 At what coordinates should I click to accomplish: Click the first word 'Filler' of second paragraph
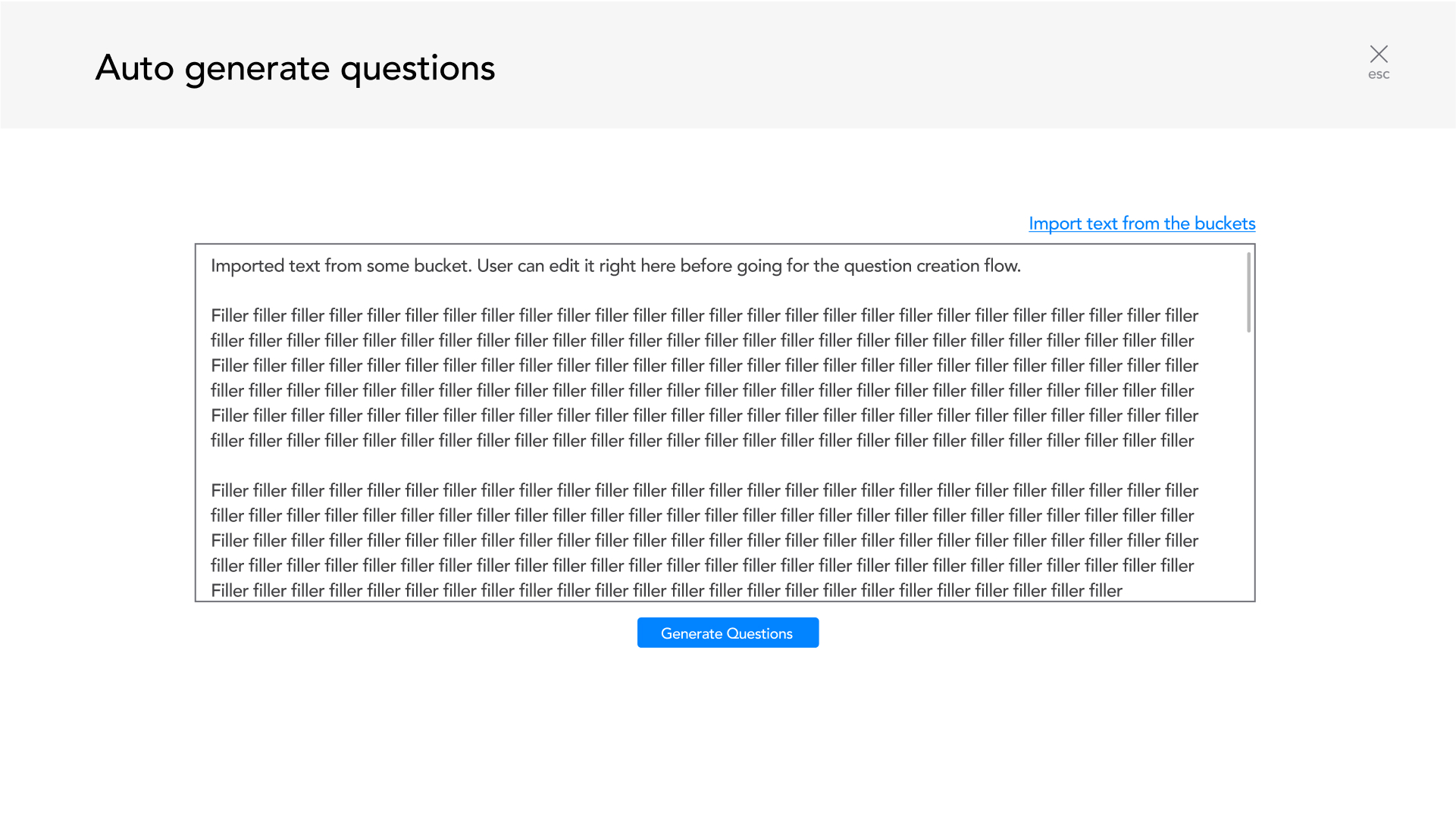click(x=230, y=491)
